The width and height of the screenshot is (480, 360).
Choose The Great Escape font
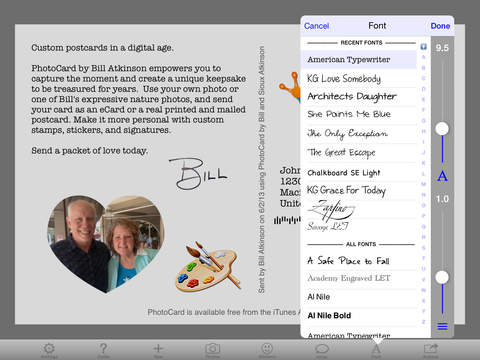tap(359, 153)
